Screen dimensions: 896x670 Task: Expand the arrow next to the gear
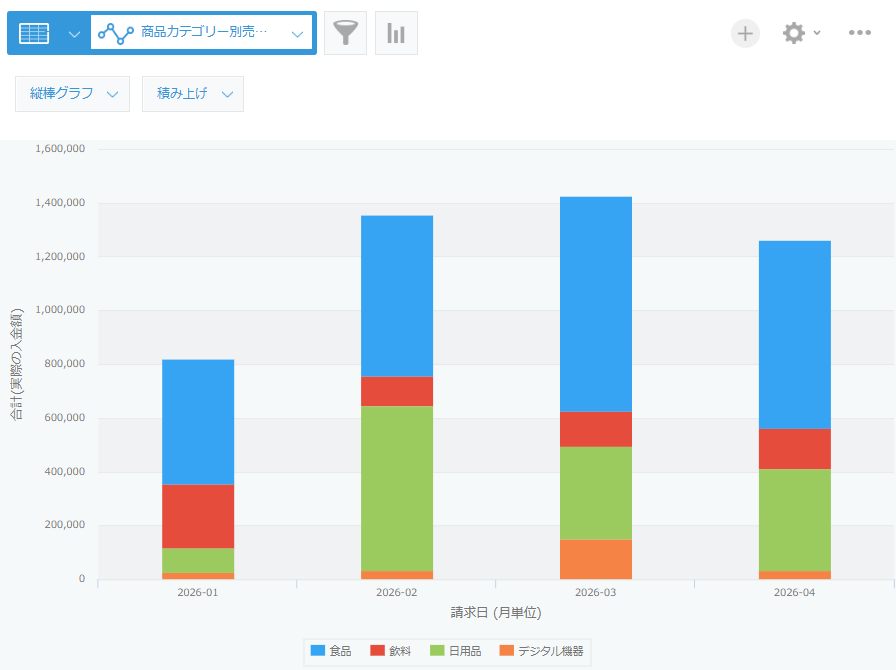817,33
